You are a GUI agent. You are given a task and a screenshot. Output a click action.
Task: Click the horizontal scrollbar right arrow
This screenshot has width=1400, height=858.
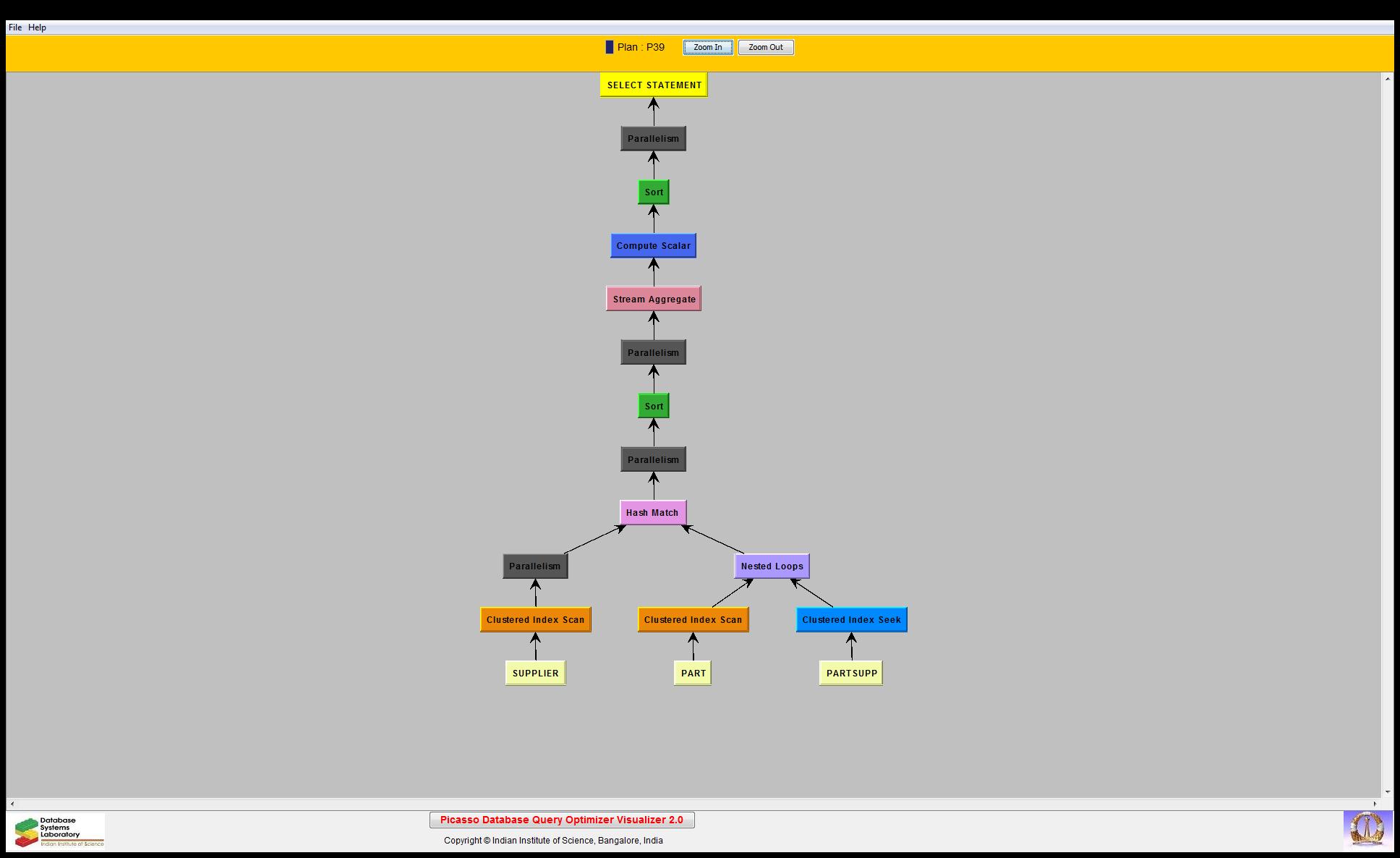click(x=1375, y=804)
